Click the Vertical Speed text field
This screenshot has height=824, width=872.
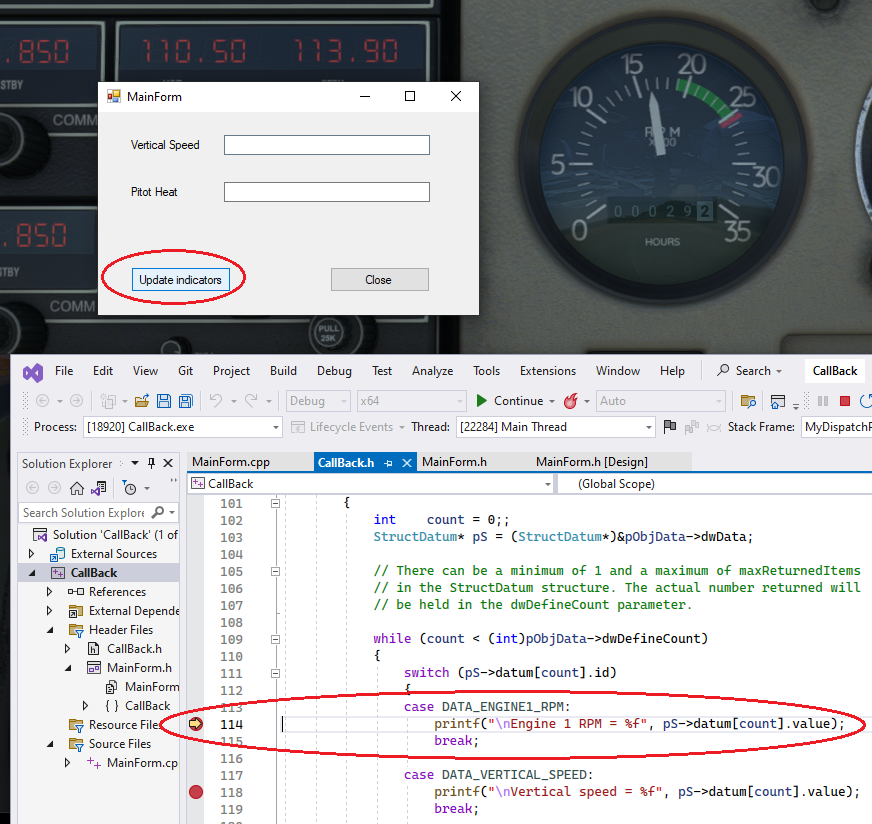pos(326,145)
